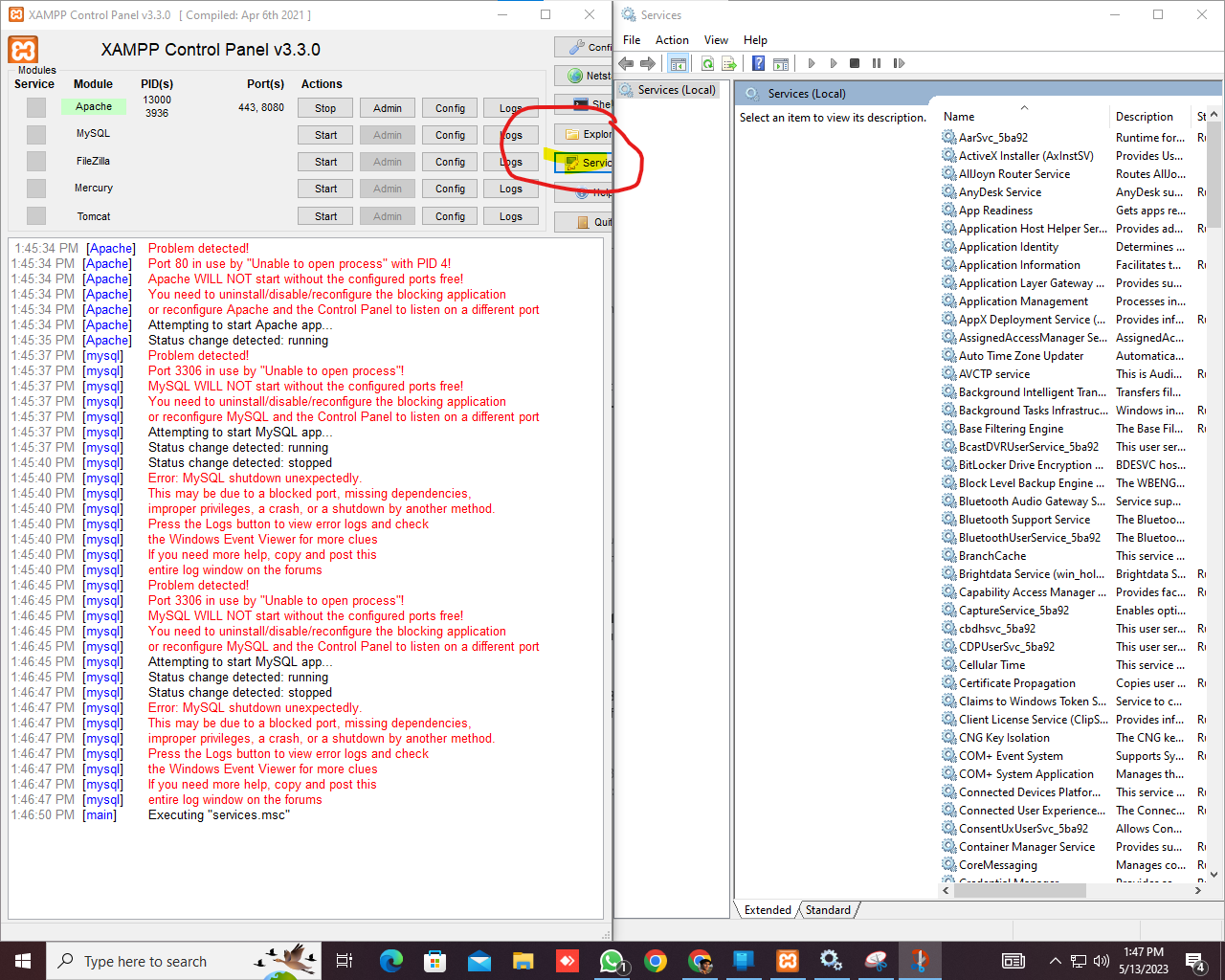Image resolution: width=1225 pixels, height=980 pixels.
Task: Tick the FileZilla module checkbox
Action: click(x=35, y=161)
